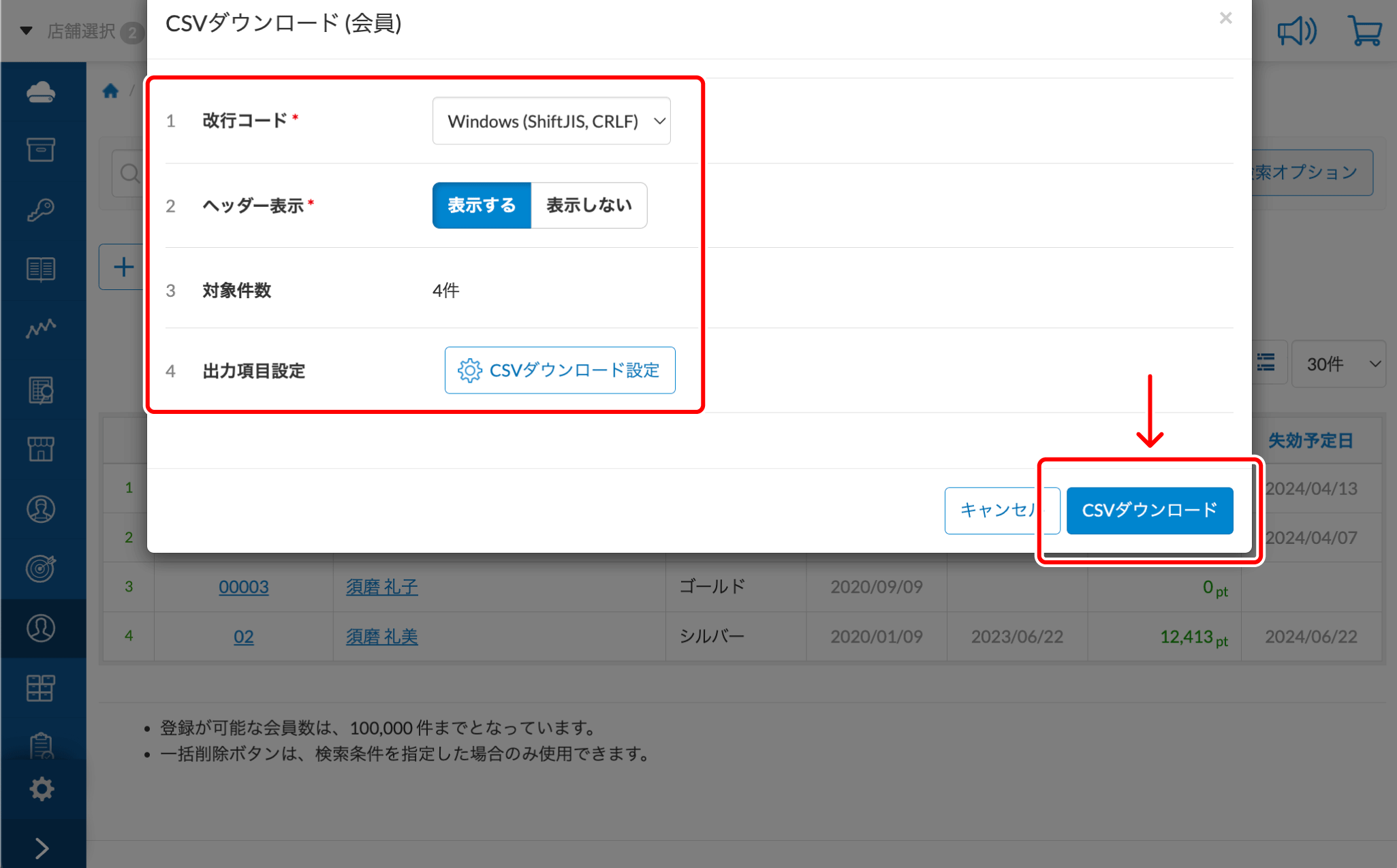
Task: Click the open book sidebar icon
Action: tap(41, 270)
